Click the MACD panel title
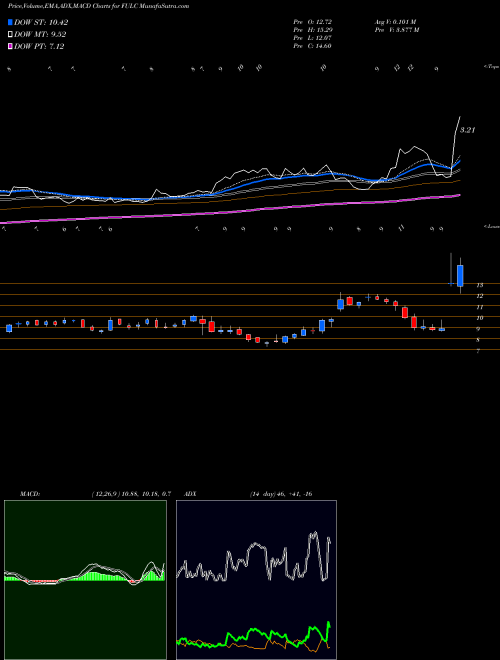Viewport: 500px width, 660px height. coord(30,494)
